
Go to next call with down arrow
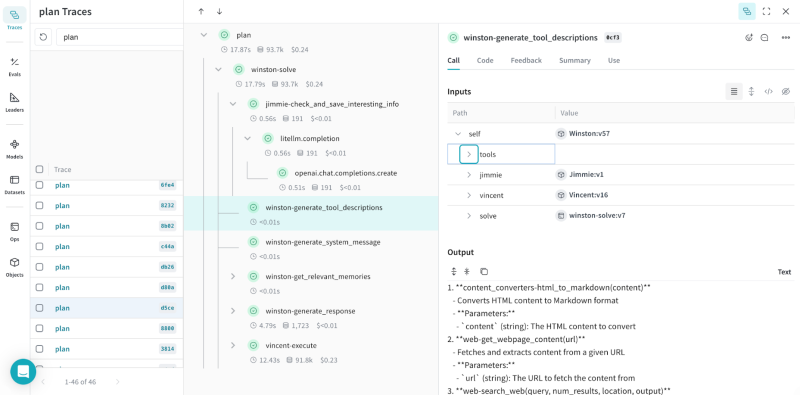click(x=219, y=11)
